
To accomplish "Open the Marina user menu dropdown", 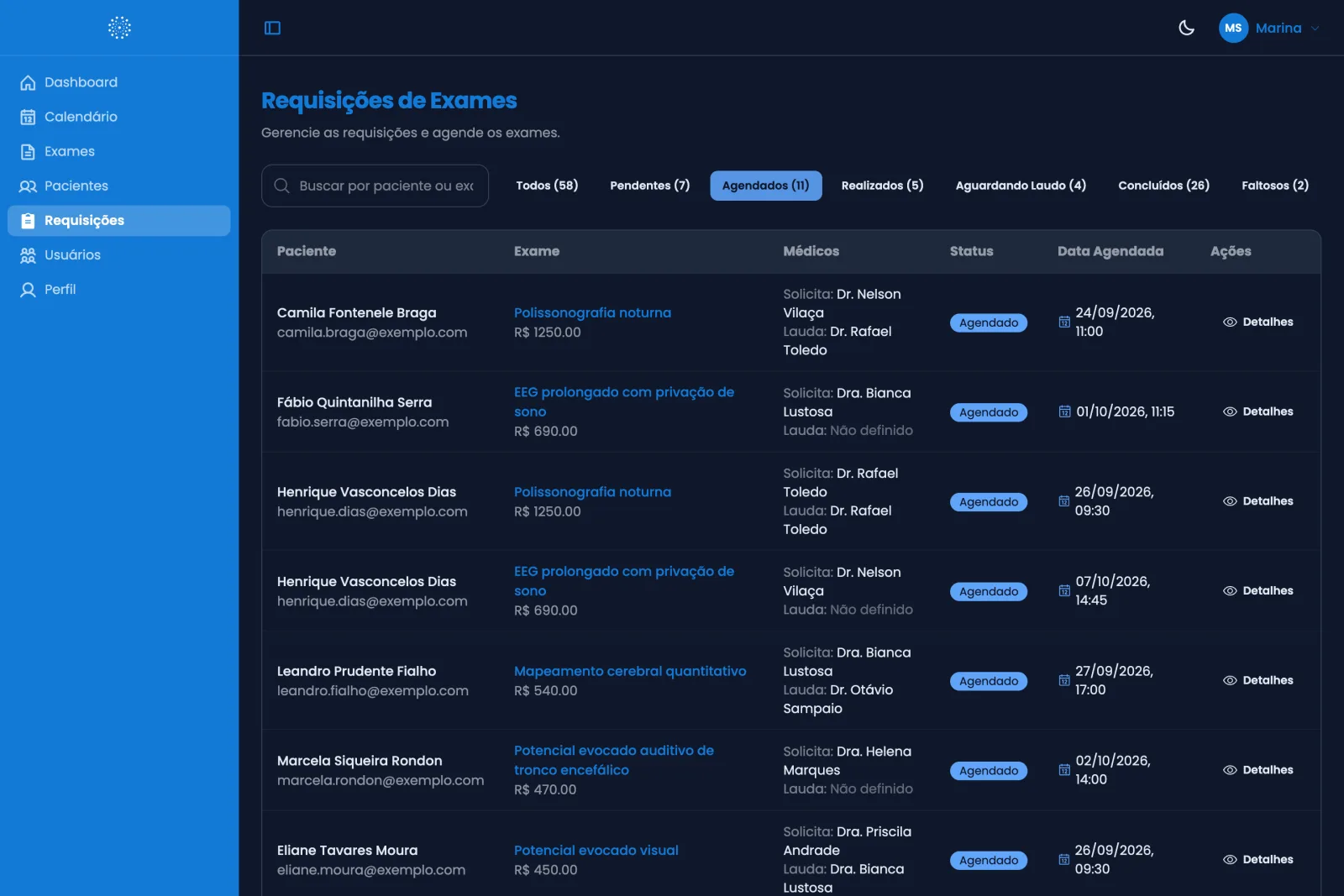I will click(x=1270, y=28).
